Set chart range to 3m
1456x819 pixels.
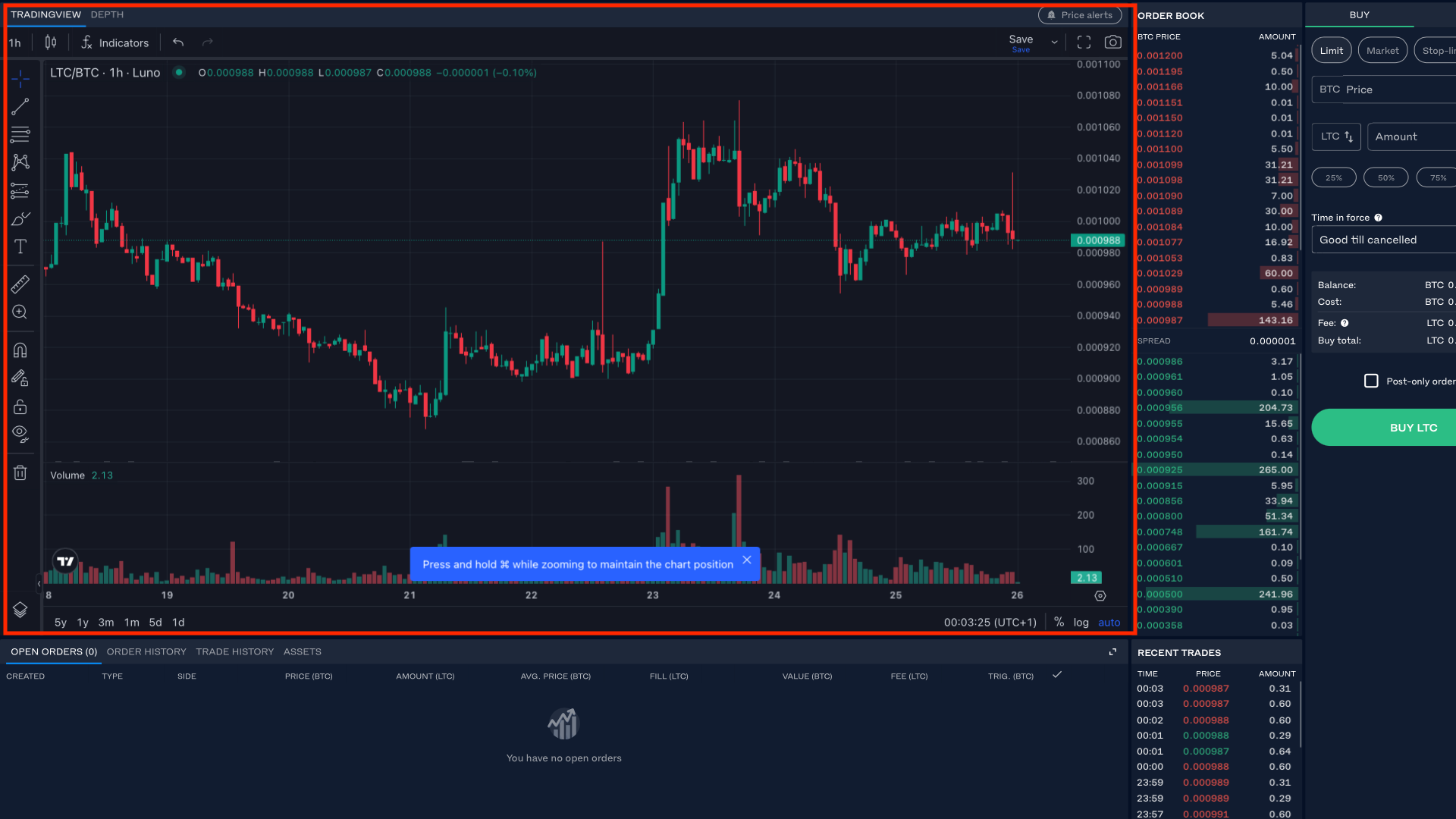pos(105,623)
